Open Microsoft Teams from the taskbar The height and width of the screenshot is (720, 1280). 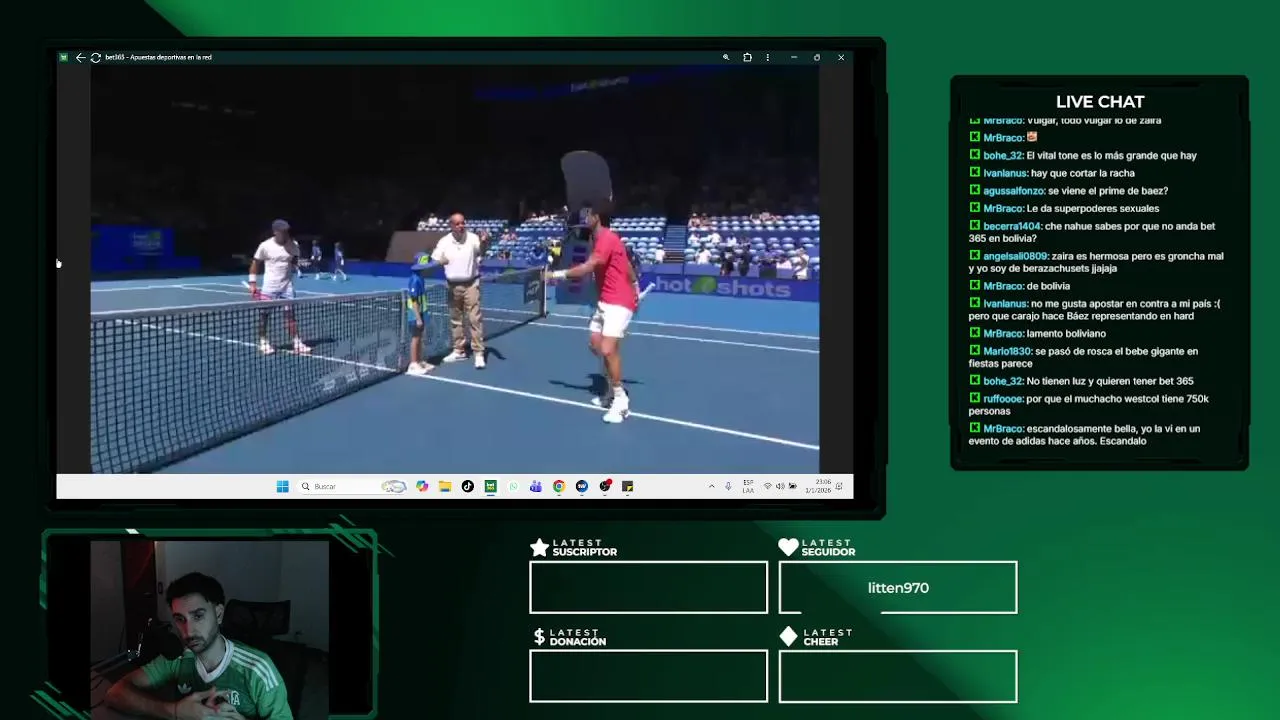point(536,486)
